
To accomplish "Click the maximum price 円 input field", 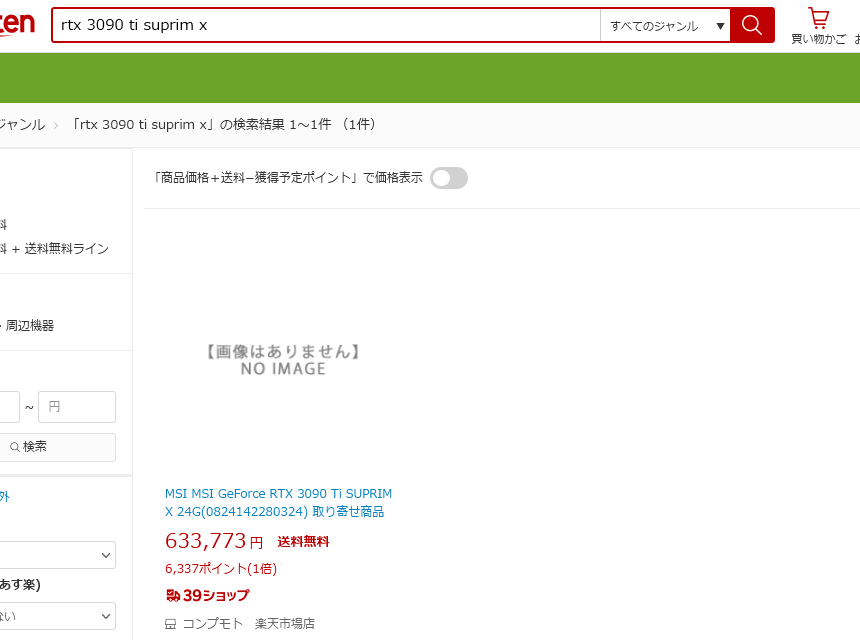I will 77,407.
